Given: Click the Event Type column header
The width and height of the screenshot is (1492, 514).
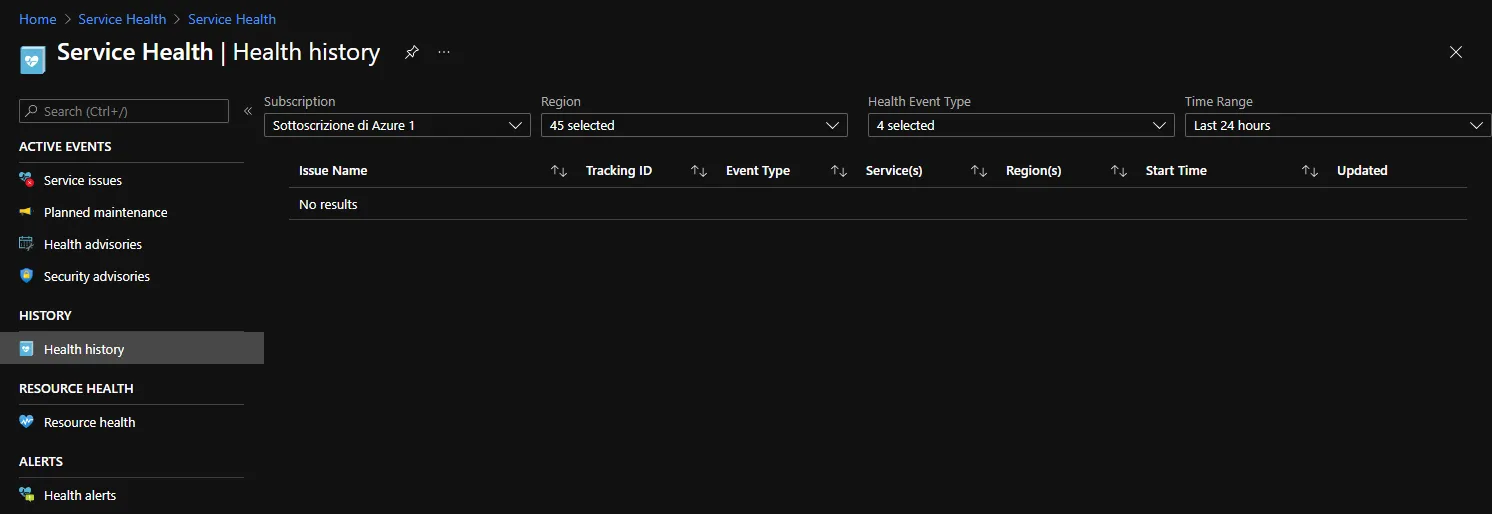Looking at the screenshot, I should 758,171.
